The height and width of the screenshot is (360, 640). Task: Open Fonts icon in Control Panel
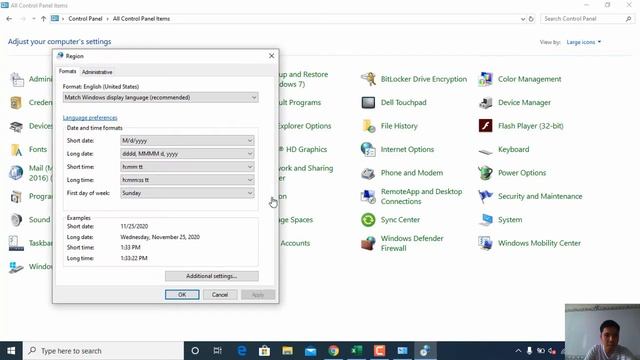click(16, 149)
